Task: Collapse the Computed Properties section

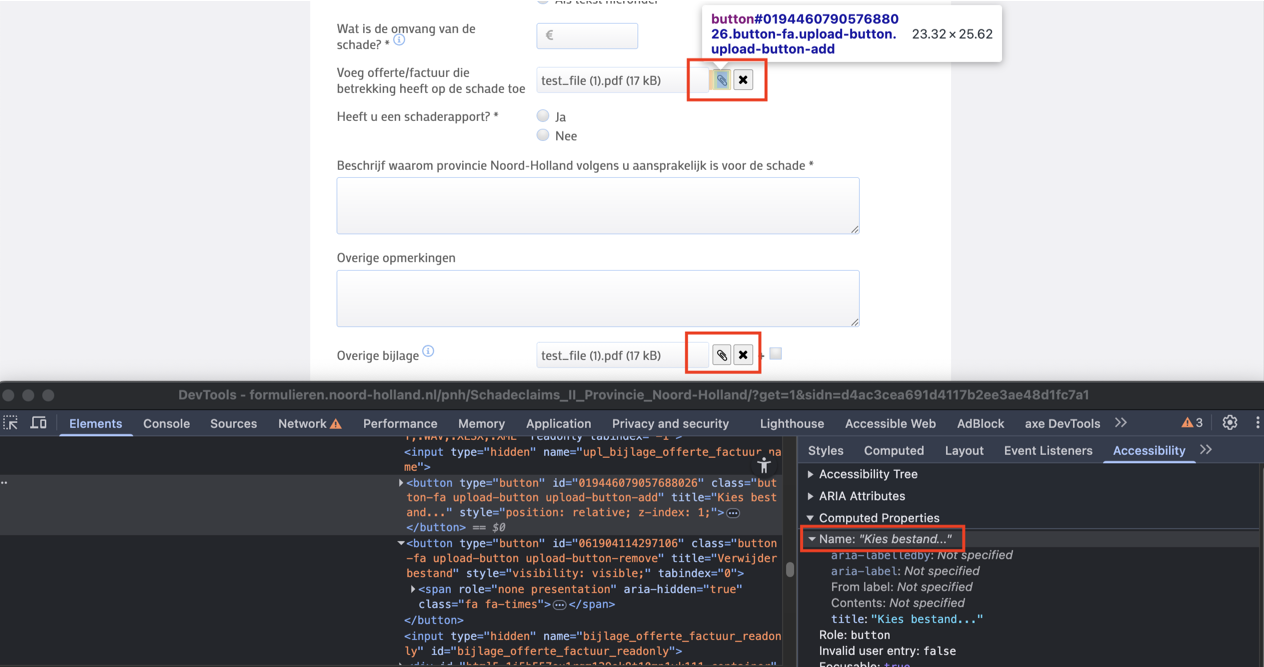Action: [811, 518]
